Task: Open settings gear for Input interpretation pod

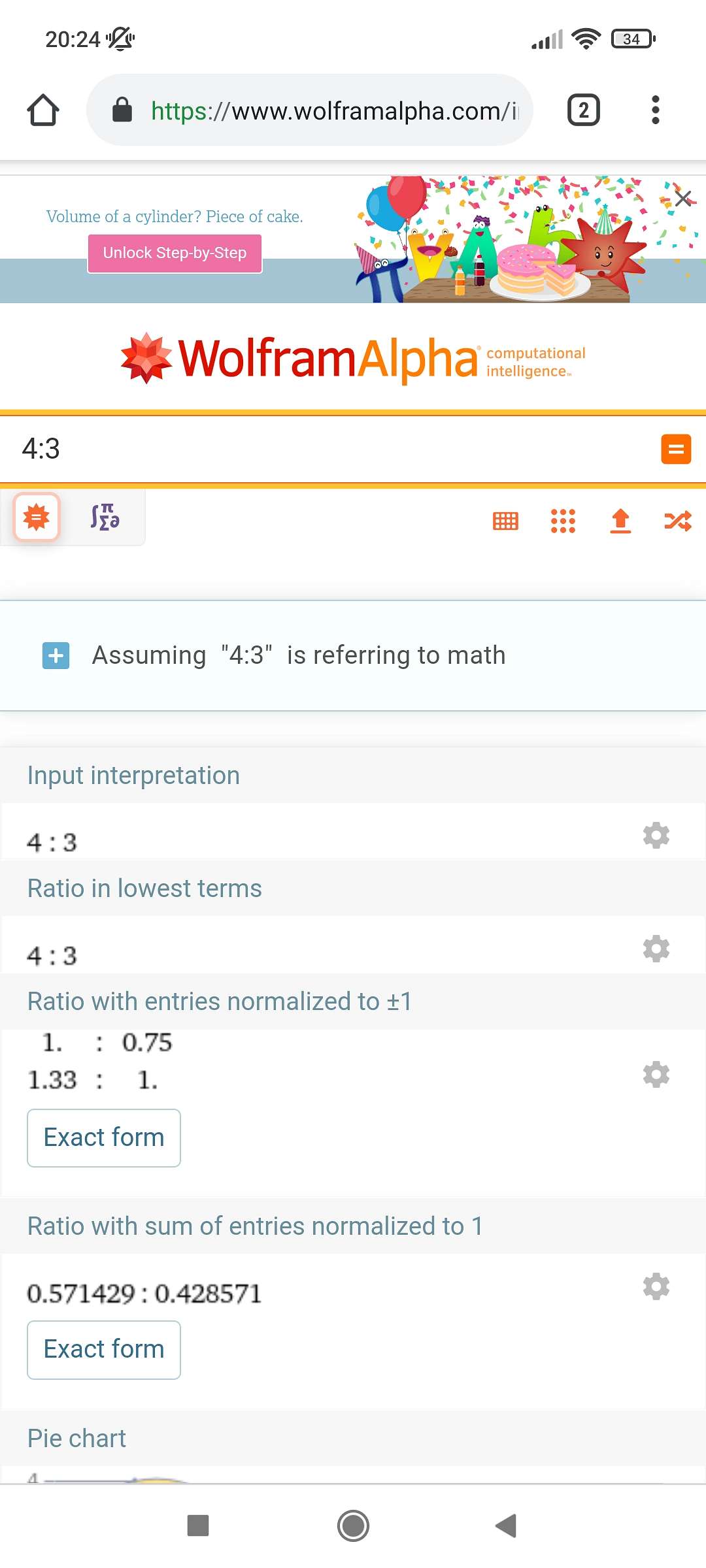Action: [x=656, y=835]
